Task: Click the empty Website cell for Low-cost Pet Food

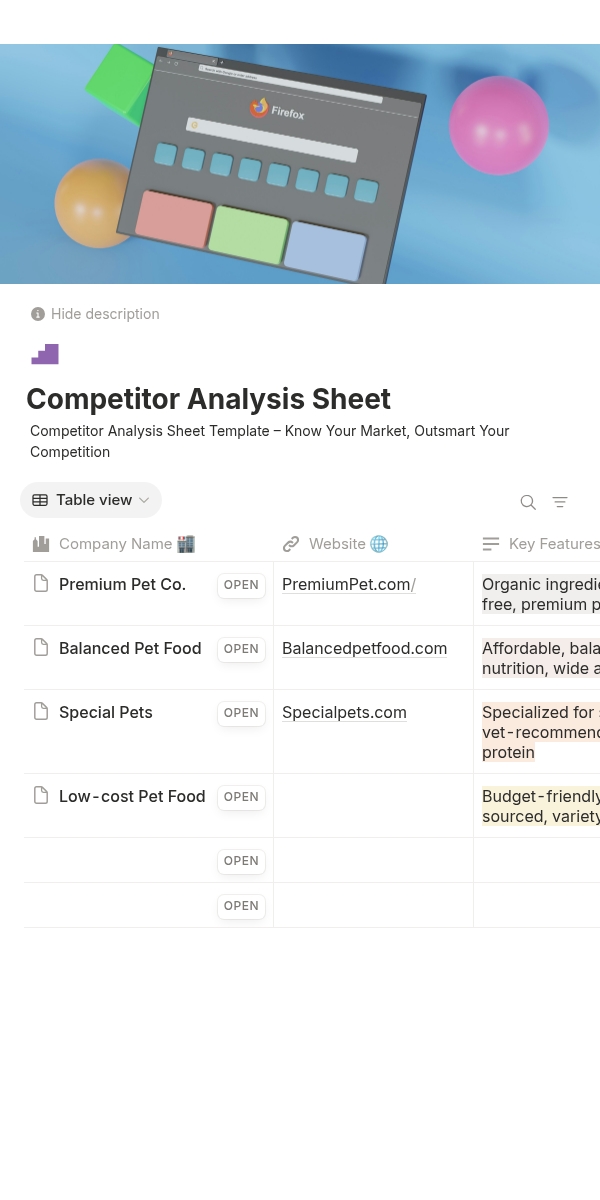Action: pyautogui.click(x=373, y=805)
